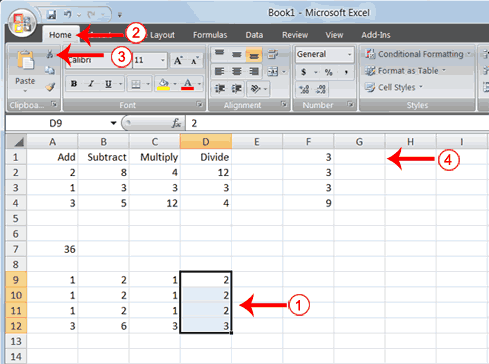Decrease the indent
The width and height of the screenshot is (489, 364).
click(x=220, y=89)
